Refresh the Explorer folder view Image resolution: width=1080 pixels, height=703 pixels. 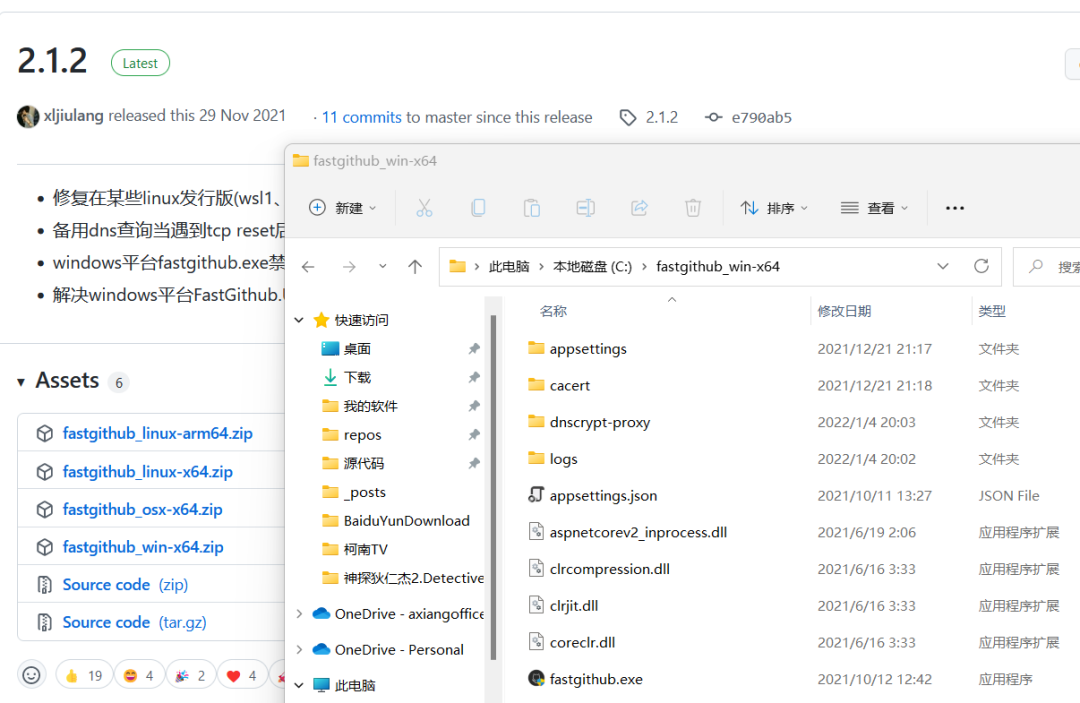982,266
